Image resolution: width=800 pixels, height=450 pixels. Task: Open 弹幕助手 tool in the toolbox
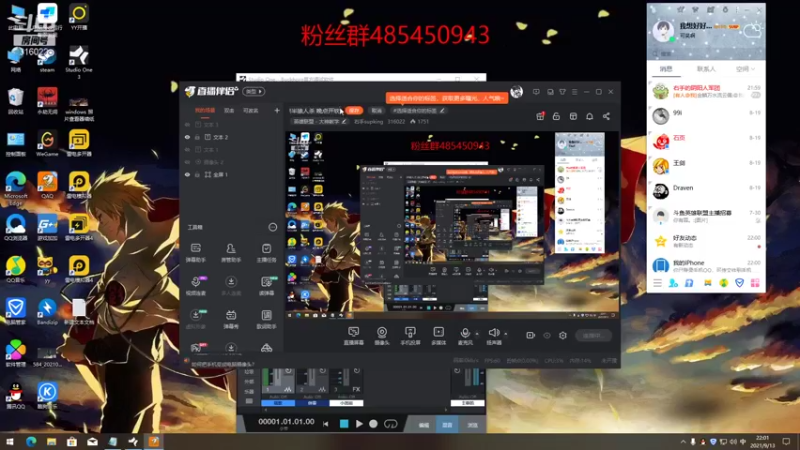195,253
